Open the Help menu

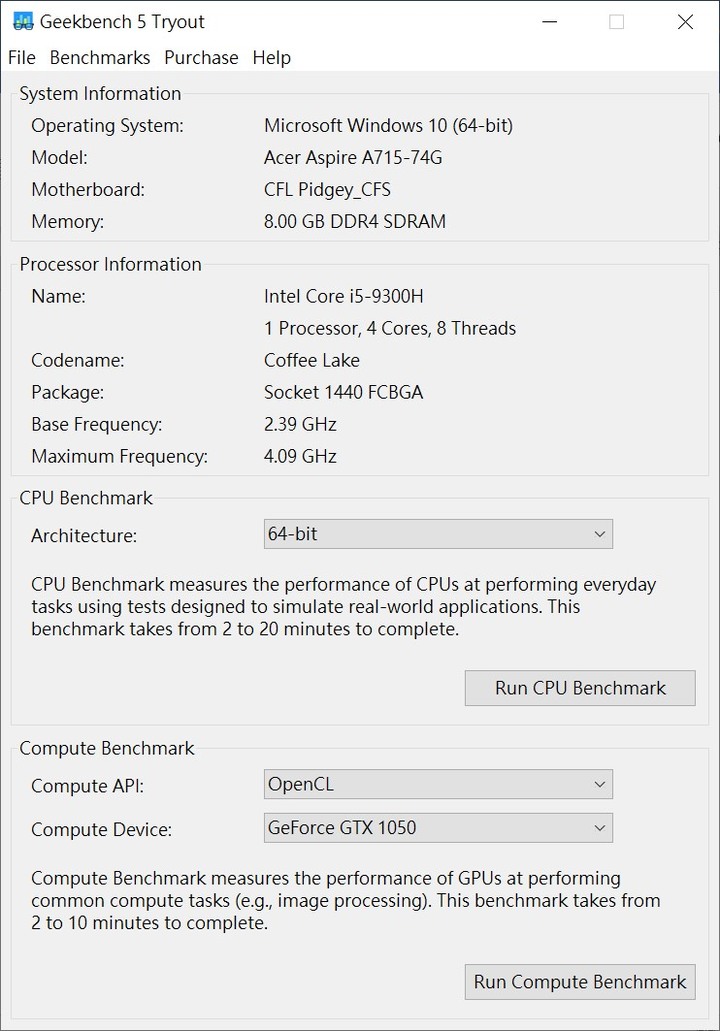[x=272, y=58]
